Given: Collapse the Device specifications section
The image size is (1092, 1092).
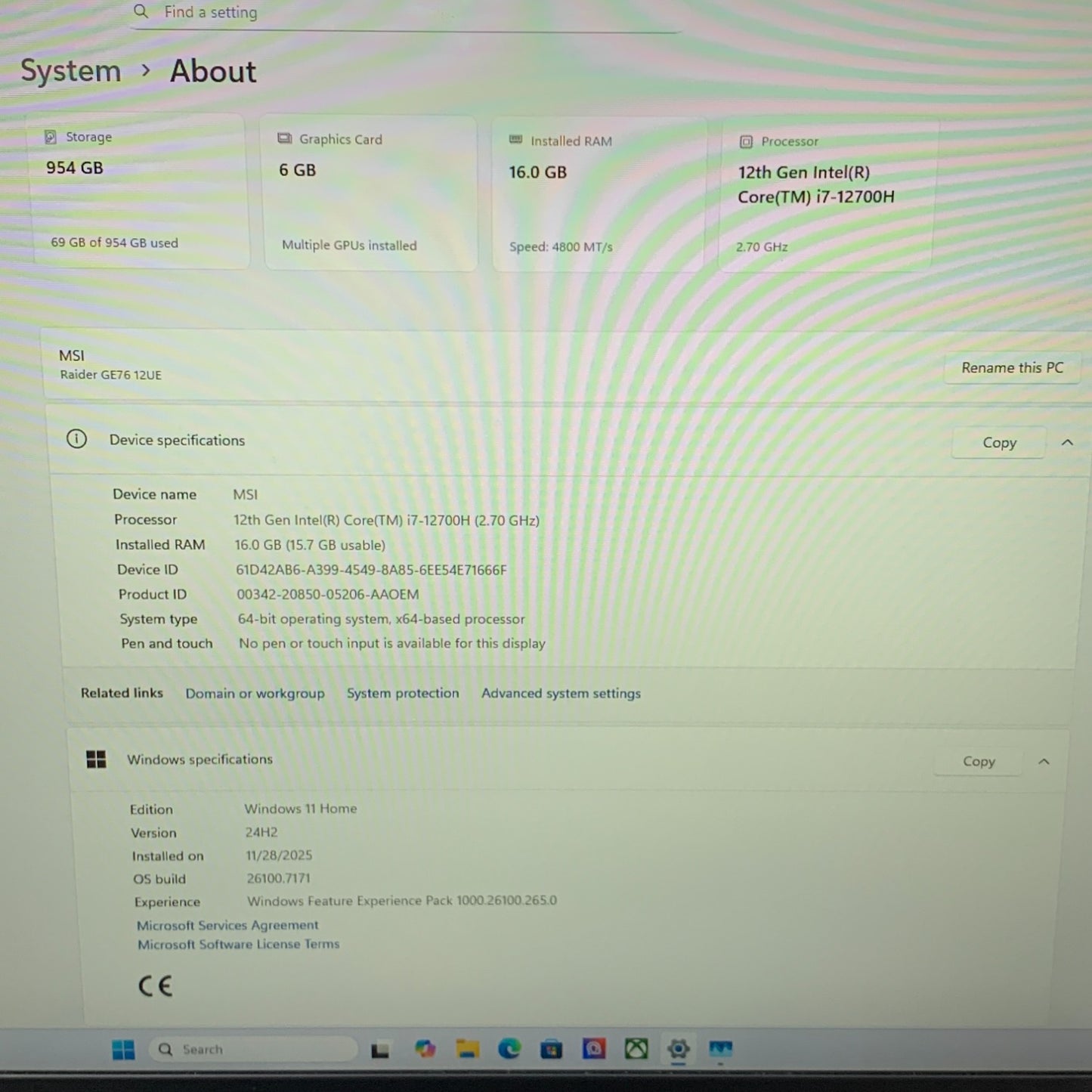Looking at the screenshot, I should (1067, 442).
